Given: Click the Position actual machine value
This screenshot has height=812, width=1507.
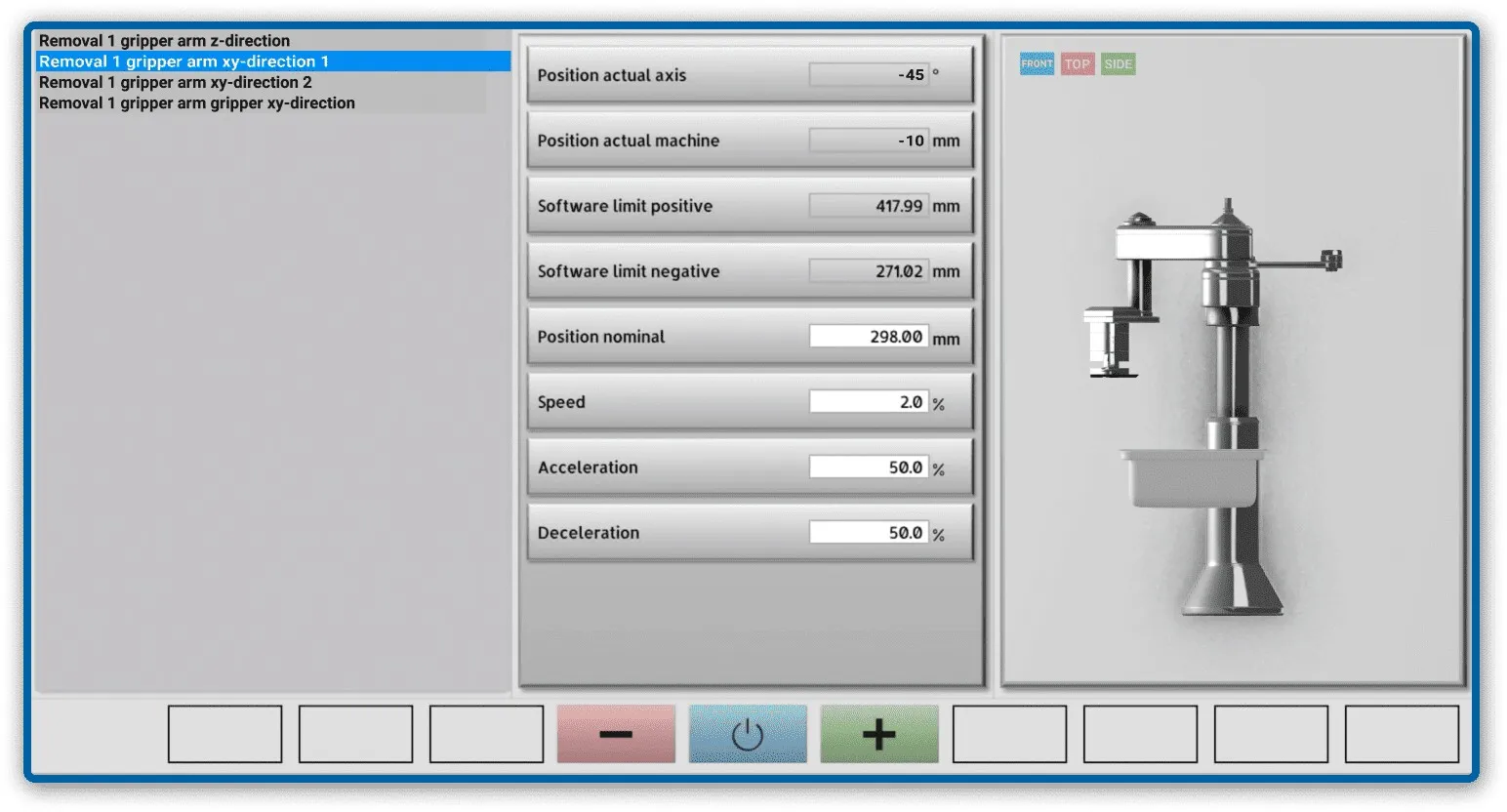Looking at the screenshot, I should tap(869, 141).
